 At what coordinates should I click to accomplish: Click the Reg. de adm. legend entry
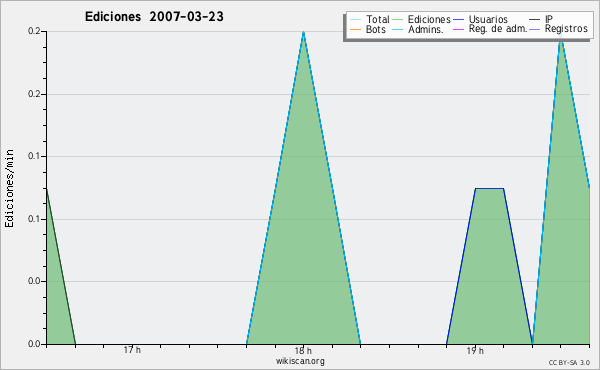pos(490,29)
